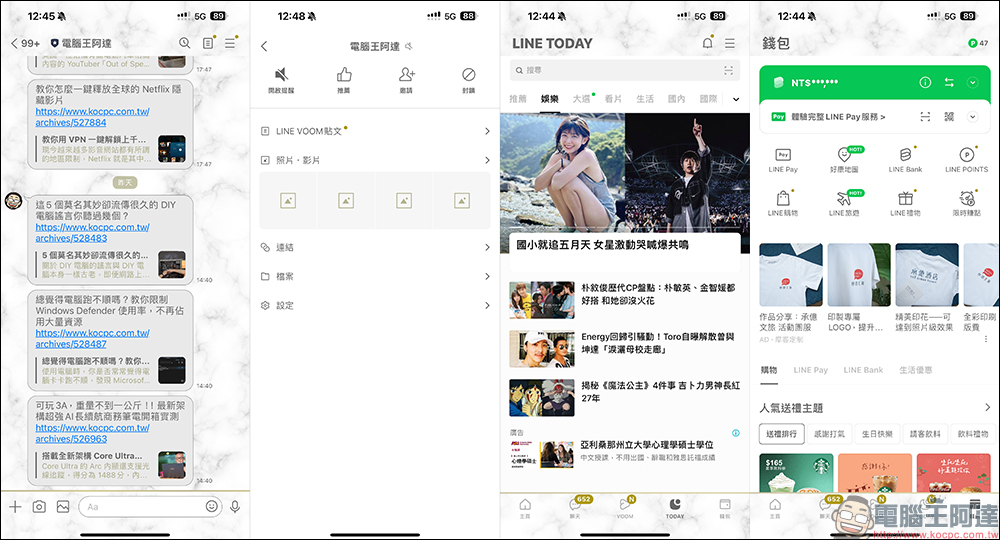The image size is (1000, 540).
Task: Switch to the 推薦 tab
Action: (x=518, y=99)
